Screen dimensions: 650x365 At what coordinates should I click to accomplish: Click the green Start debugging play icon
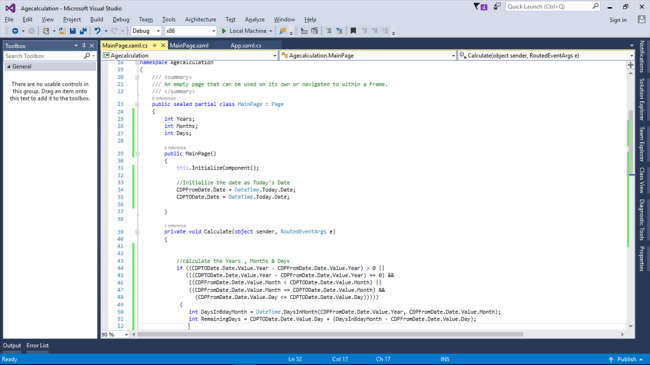[224, 31]
